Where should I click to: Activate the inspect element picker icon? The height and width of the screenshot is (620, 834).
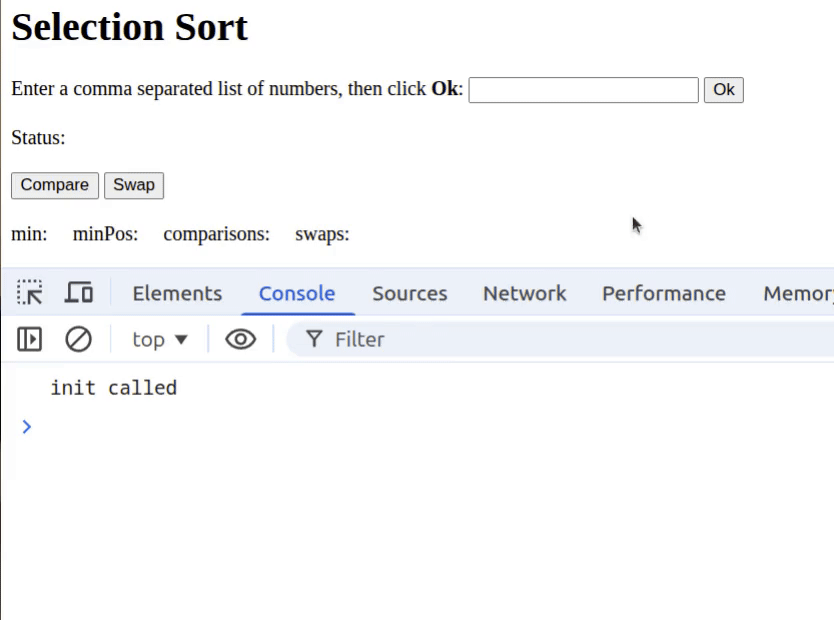point(30,293)
